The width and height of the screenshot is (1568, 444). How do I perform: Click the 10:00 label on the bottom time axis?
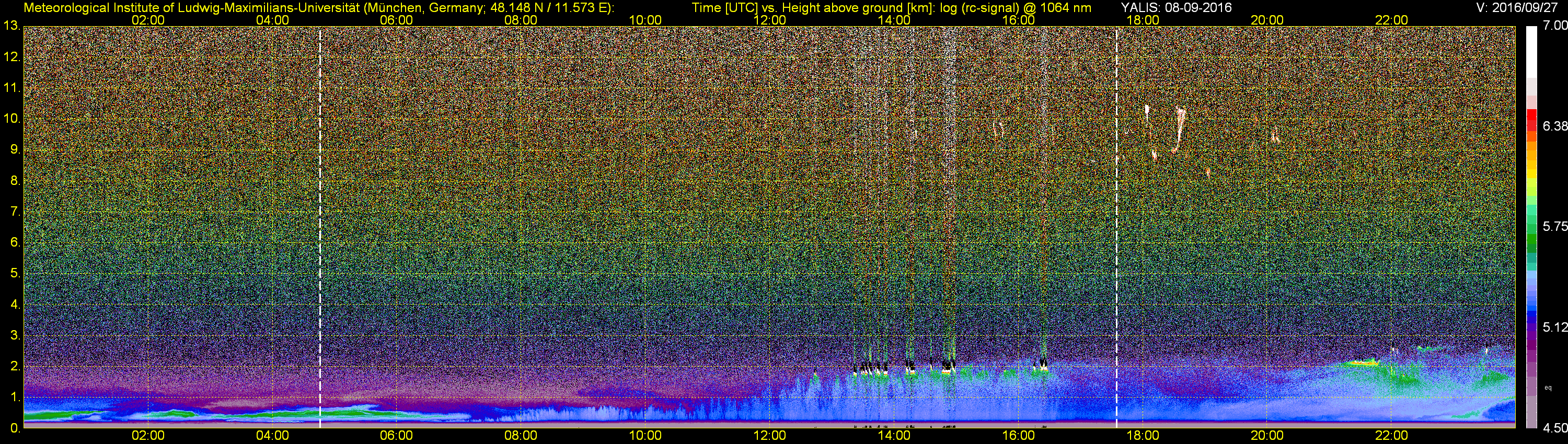(645, 436)
